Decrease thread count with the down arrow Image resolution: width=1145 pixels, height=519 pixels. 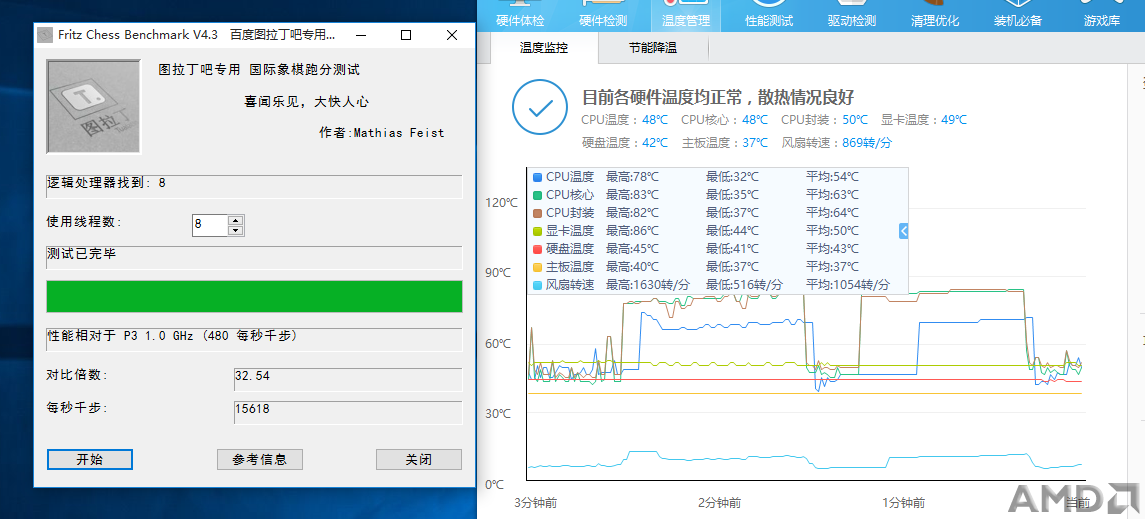[x=235, y=230]
